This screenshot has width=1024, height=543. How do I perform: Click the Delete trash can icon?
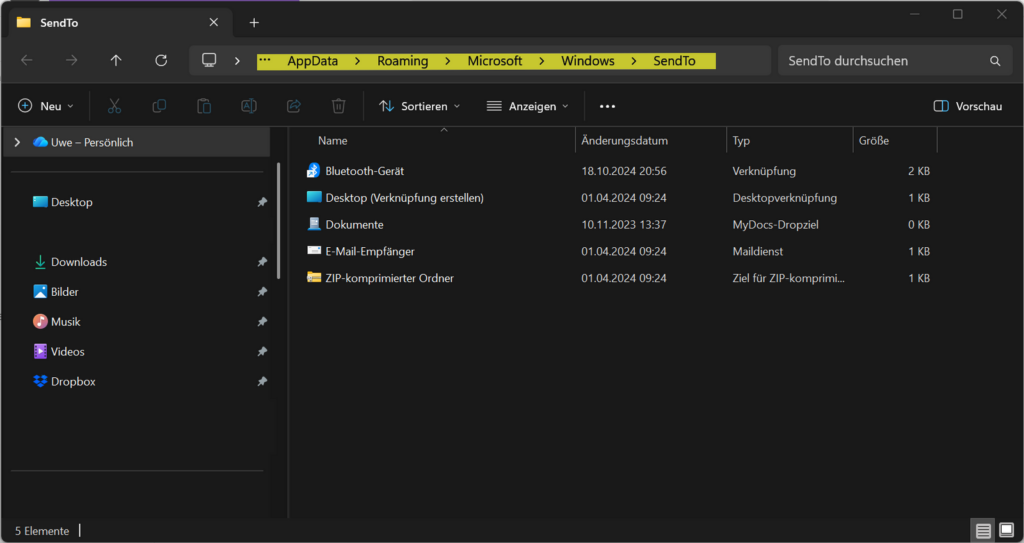coord(338,106)
